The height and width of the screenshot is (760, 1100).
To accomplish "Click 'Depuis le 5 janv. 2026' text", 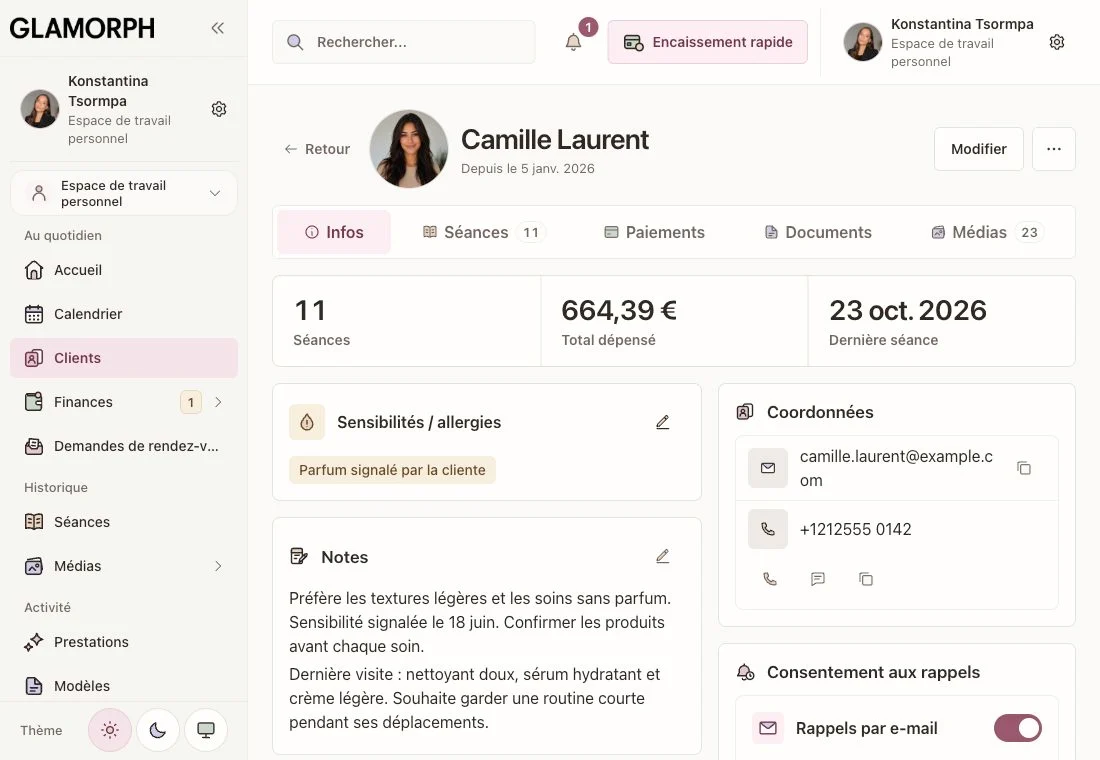I will (x=528, y=168).
